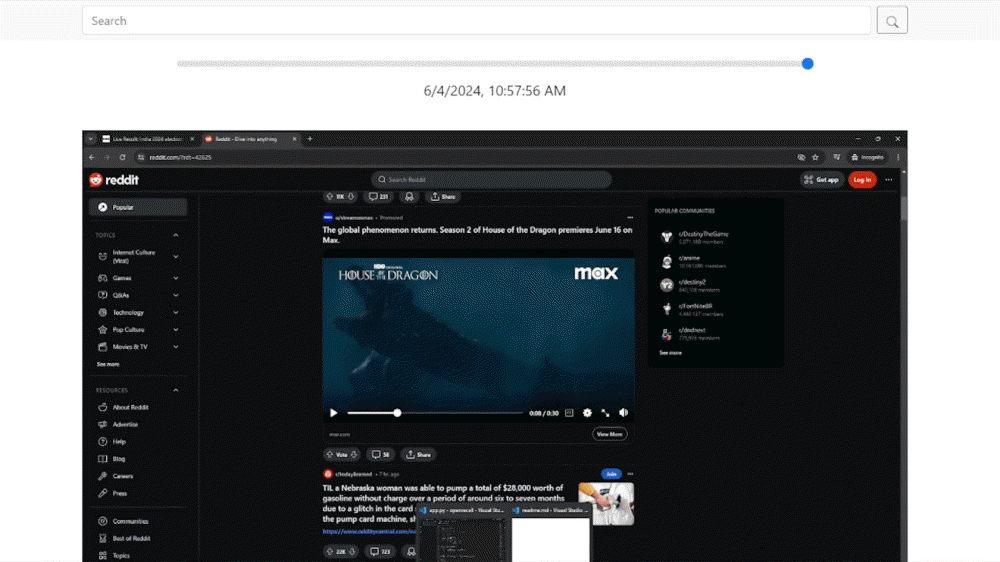Reload the page using the browser refresh icon

coord(123,157)
